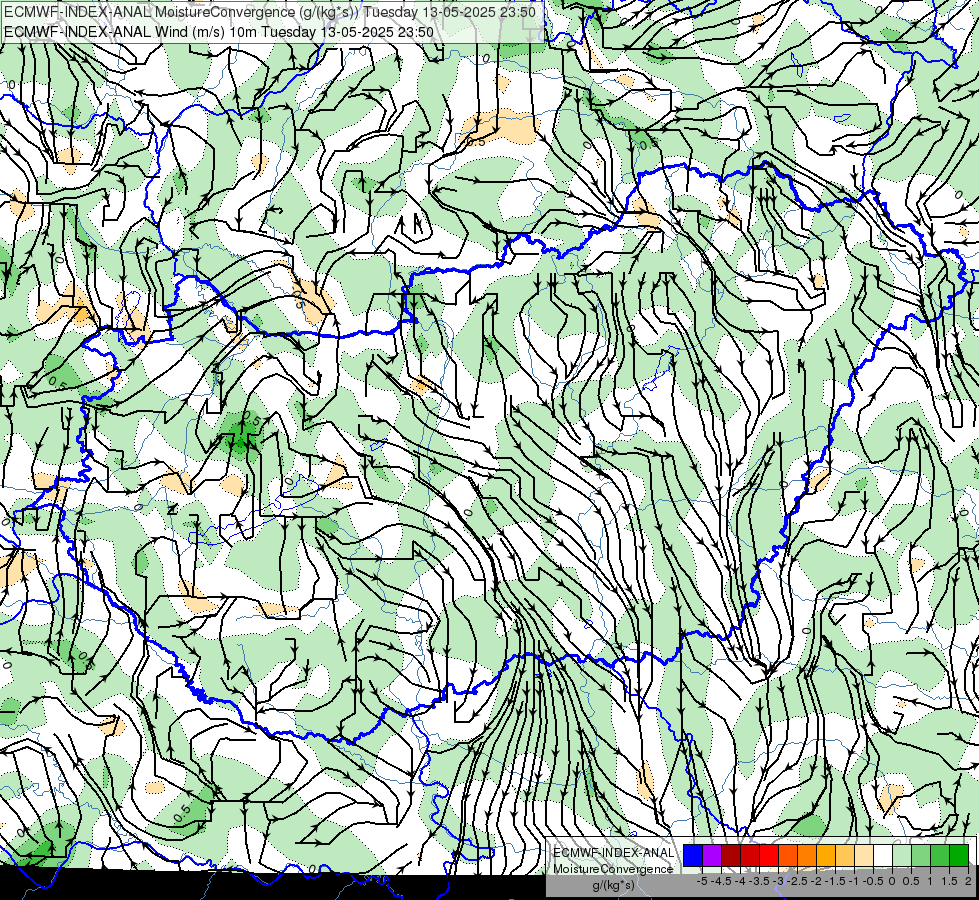Click the -5 legend tick label

click(702, 881)
